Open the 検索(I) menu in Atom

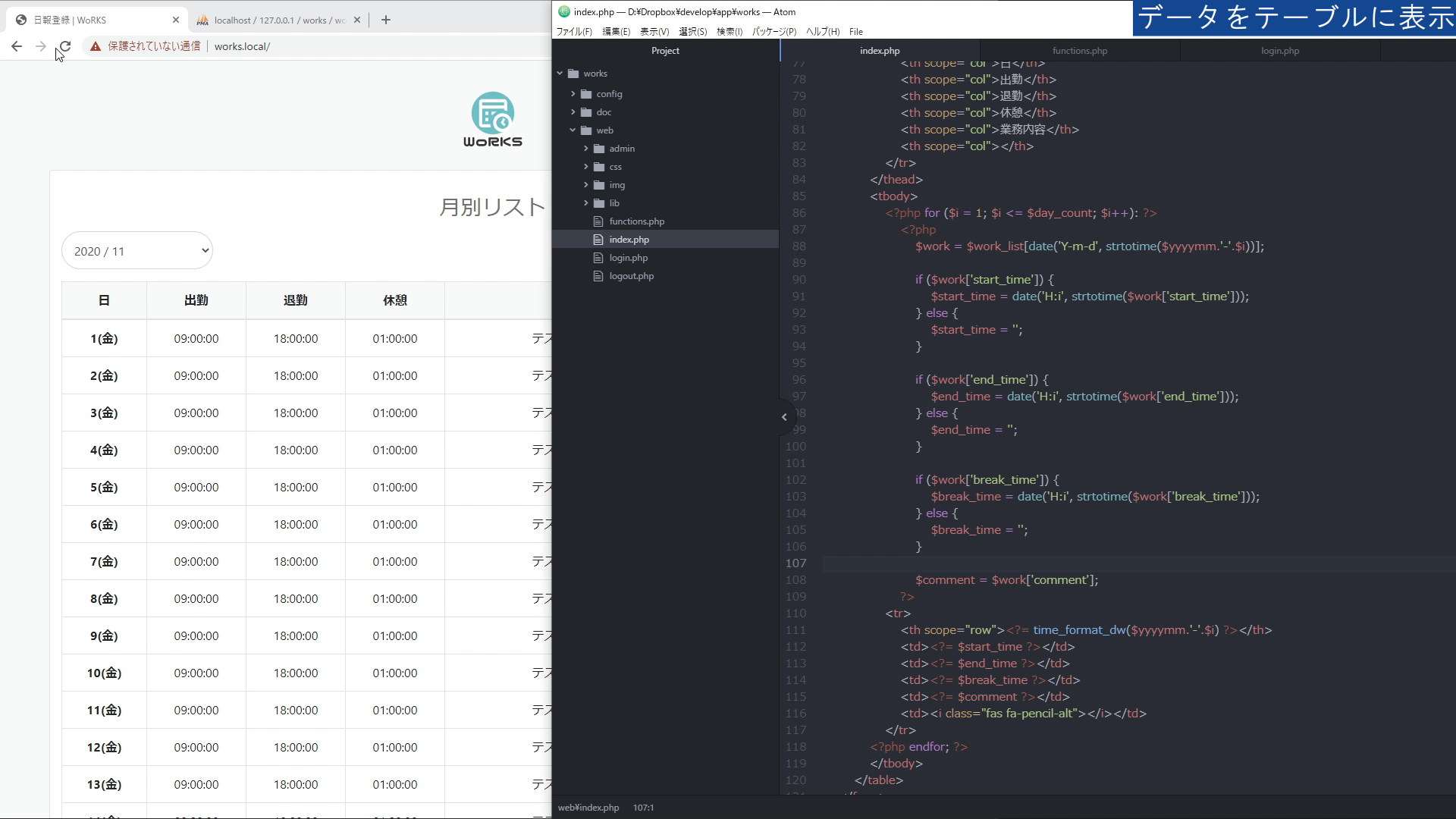coord(730,32)
